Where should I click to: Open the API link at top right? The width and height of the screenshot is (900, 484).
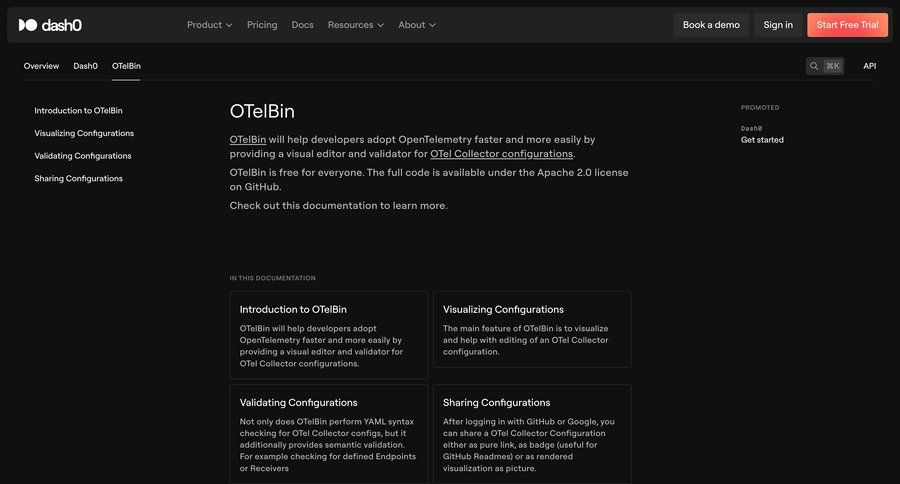click(x=870, y=66)
